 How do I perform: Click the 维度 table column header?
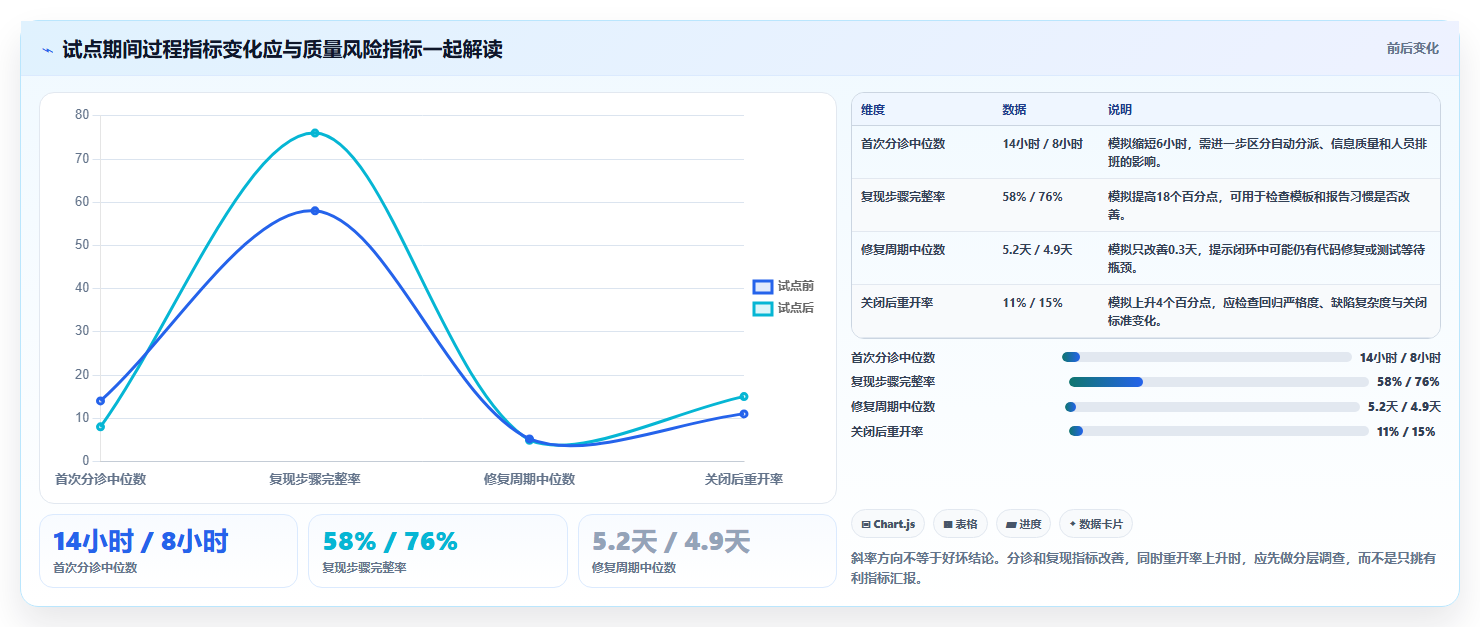[873, 110]
